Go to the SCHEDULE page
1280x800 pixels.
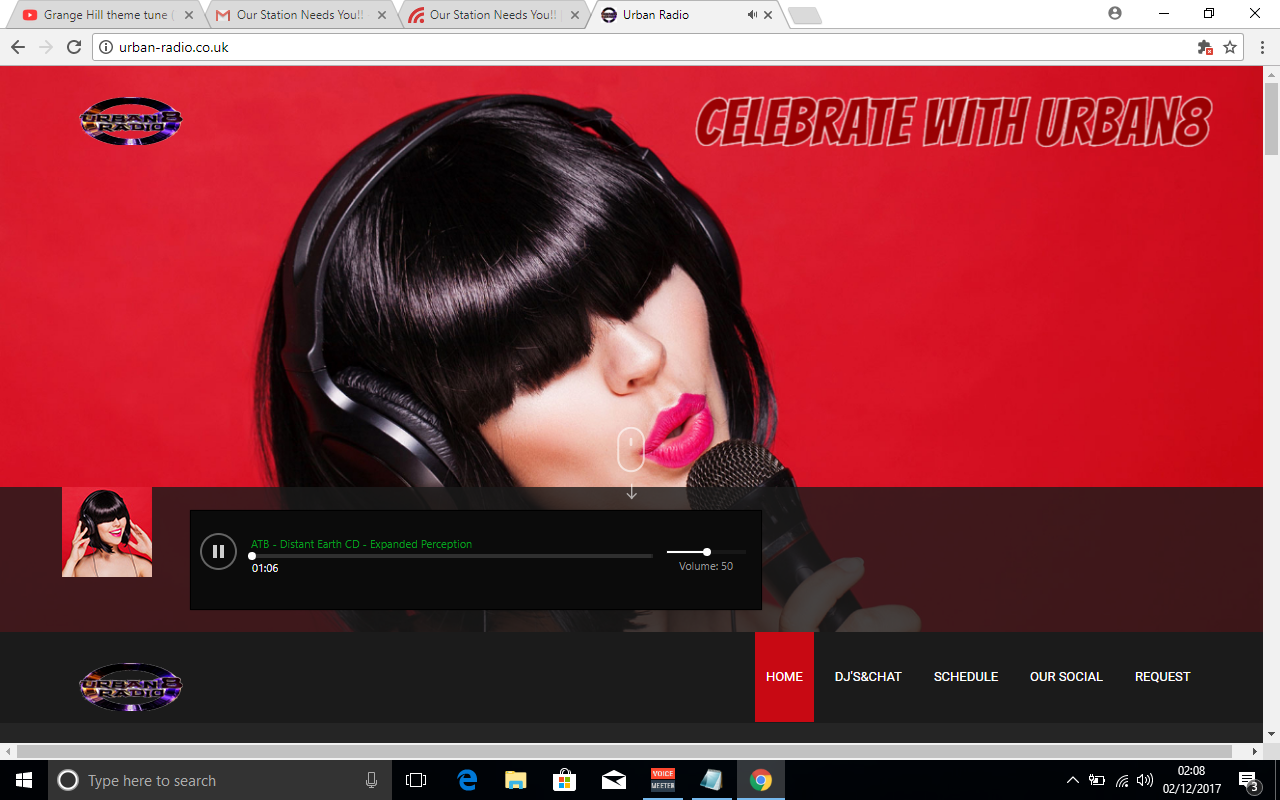(x=966, y=677)
